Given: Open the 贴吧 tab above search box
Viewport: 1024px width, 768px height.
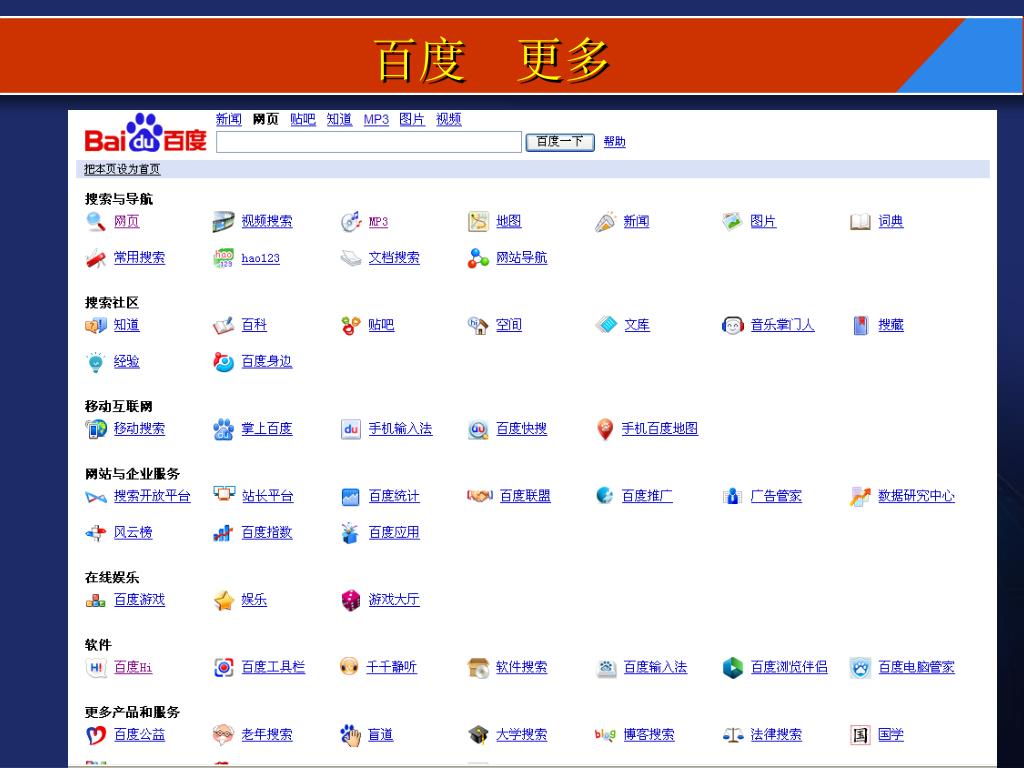Looking at the screenshot, I should [x=302, y=120].
